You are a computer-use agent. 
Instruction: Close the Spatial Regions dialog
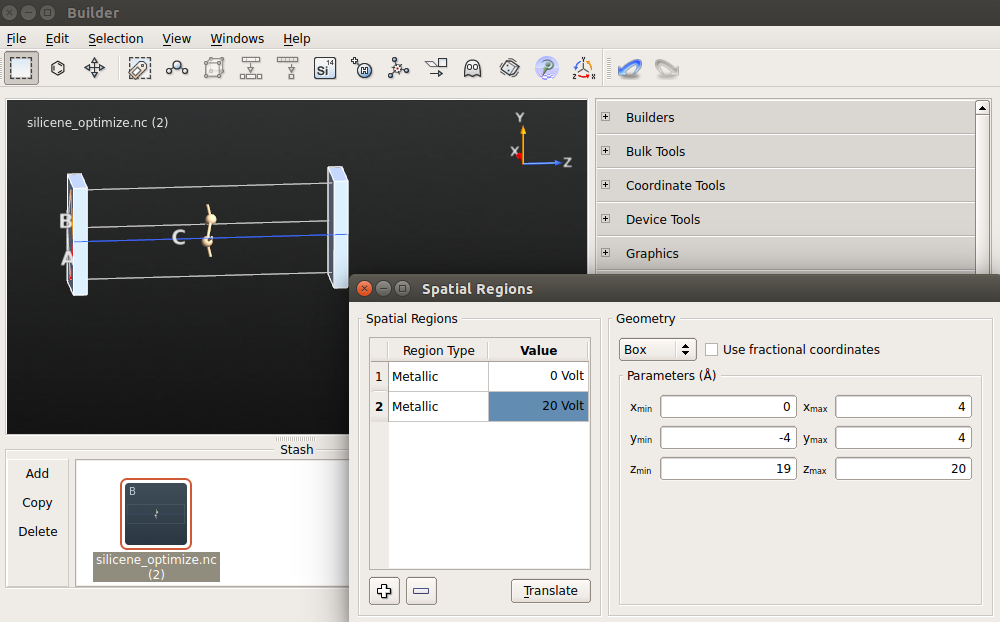pyautogui.click(x=364, y=288)
